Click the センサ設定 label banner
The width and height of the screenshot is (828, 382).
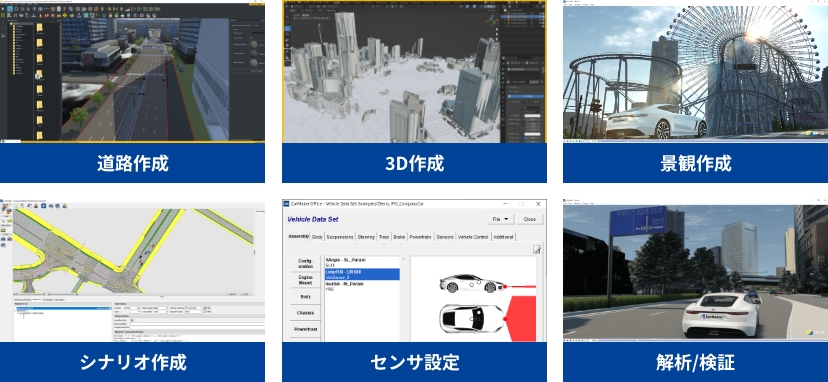[415, 362]
